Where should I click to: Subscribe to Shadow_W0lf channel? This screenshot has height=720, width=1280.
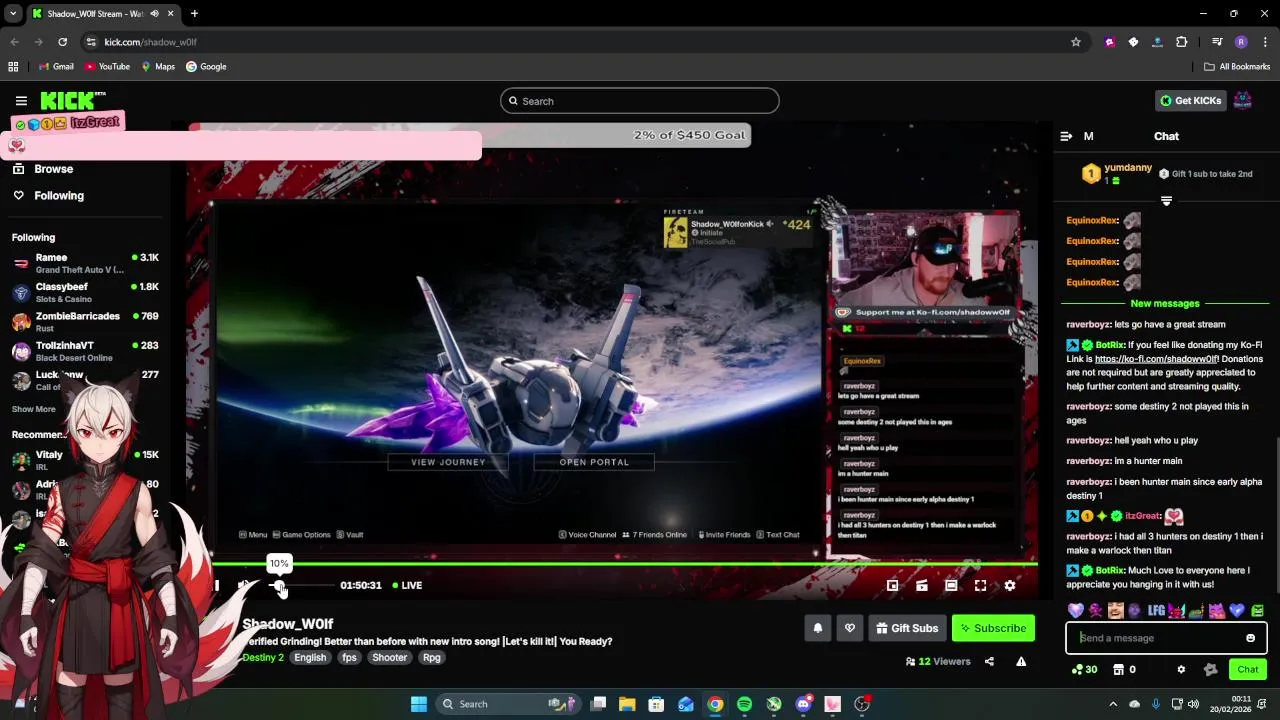[x=993, y=628]
